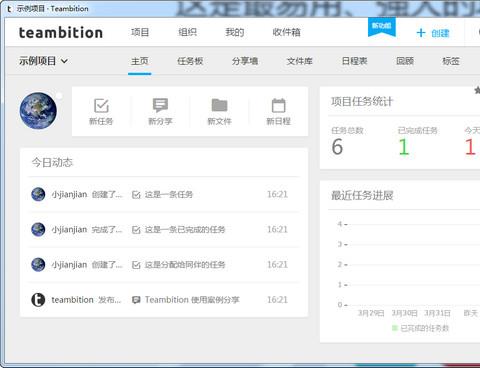480x368 pixels.
Task: Click the 新日程 calendar icon
Action: (x=279, y=106)
